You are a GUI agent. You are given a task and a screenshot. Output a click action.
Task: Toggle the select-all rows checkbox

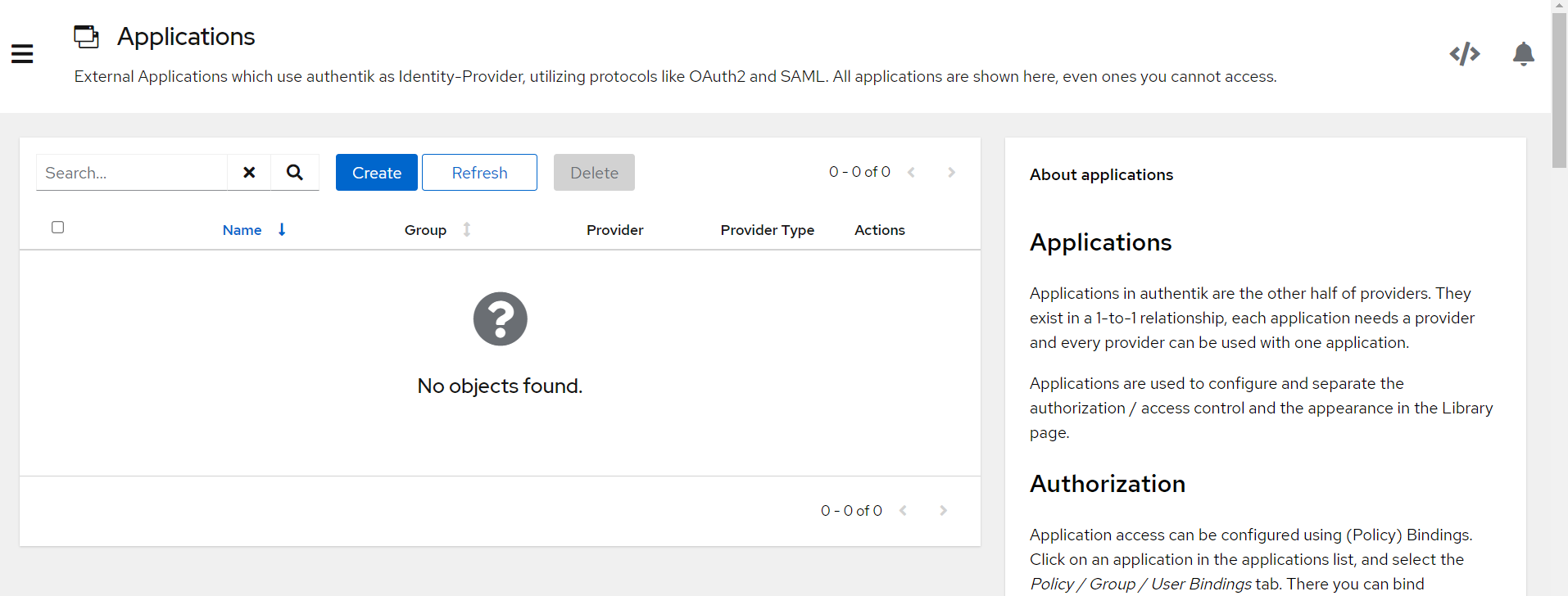coord(57,228)
